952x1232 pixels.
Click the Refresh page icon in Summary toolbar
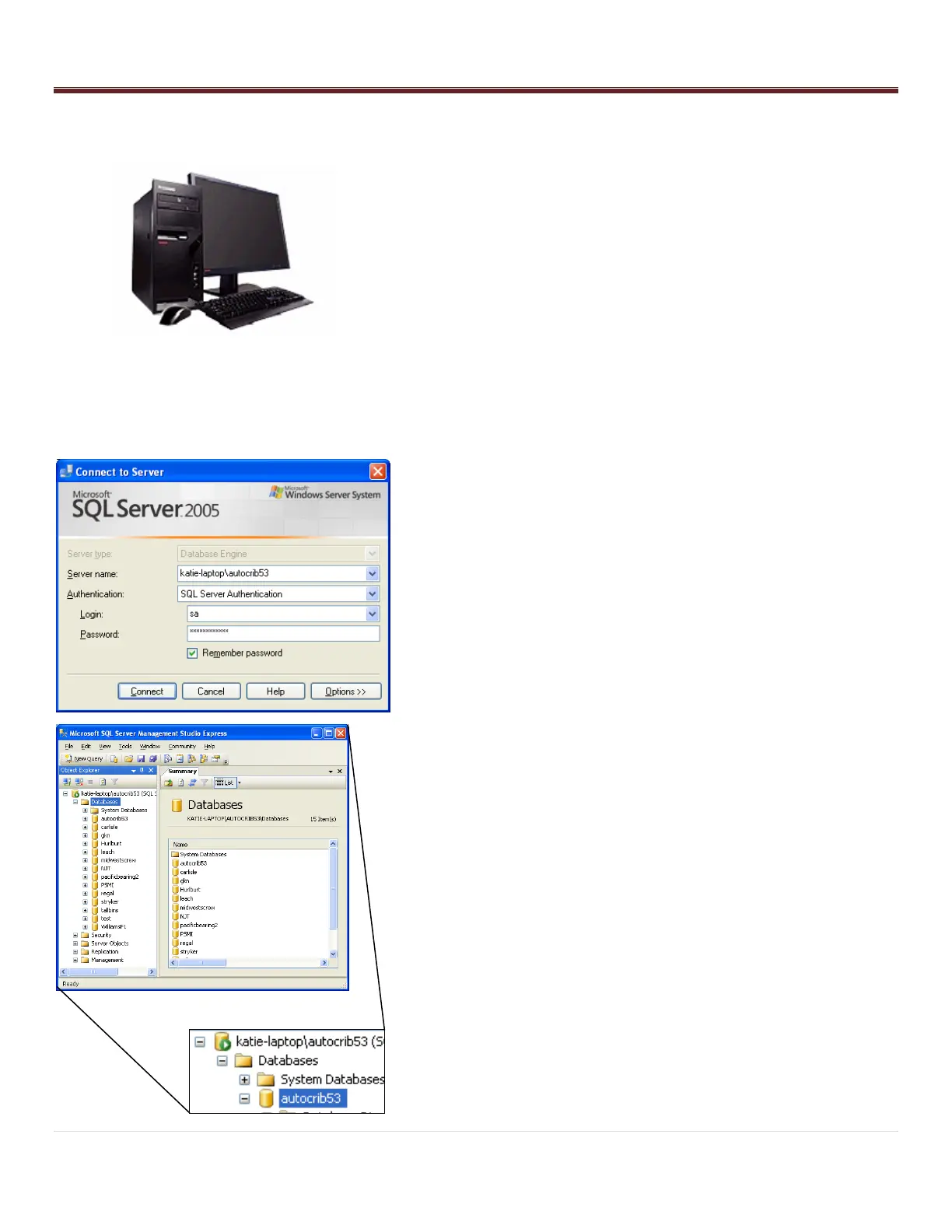180,782
